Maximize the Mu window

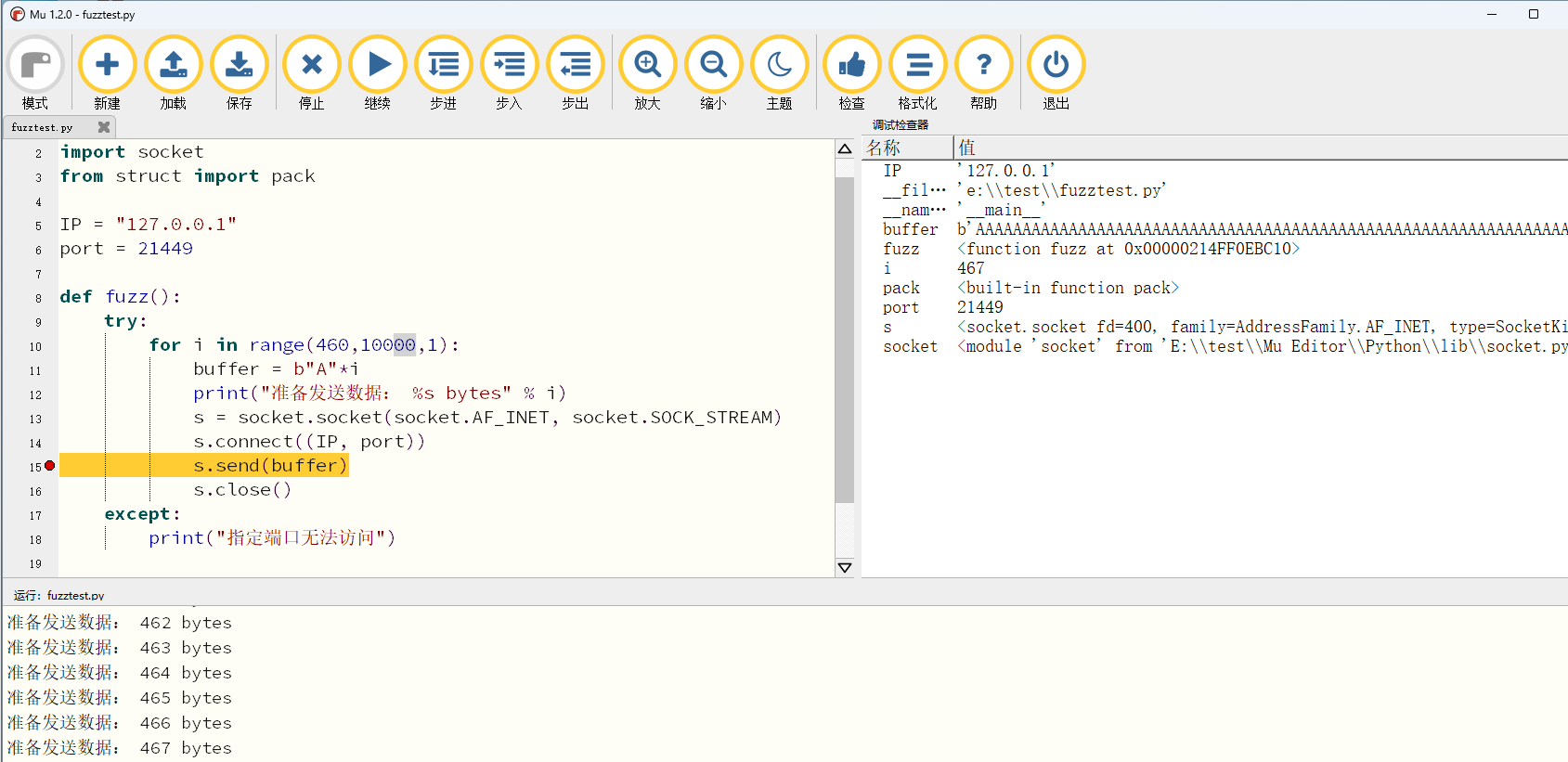point(1534,14)
